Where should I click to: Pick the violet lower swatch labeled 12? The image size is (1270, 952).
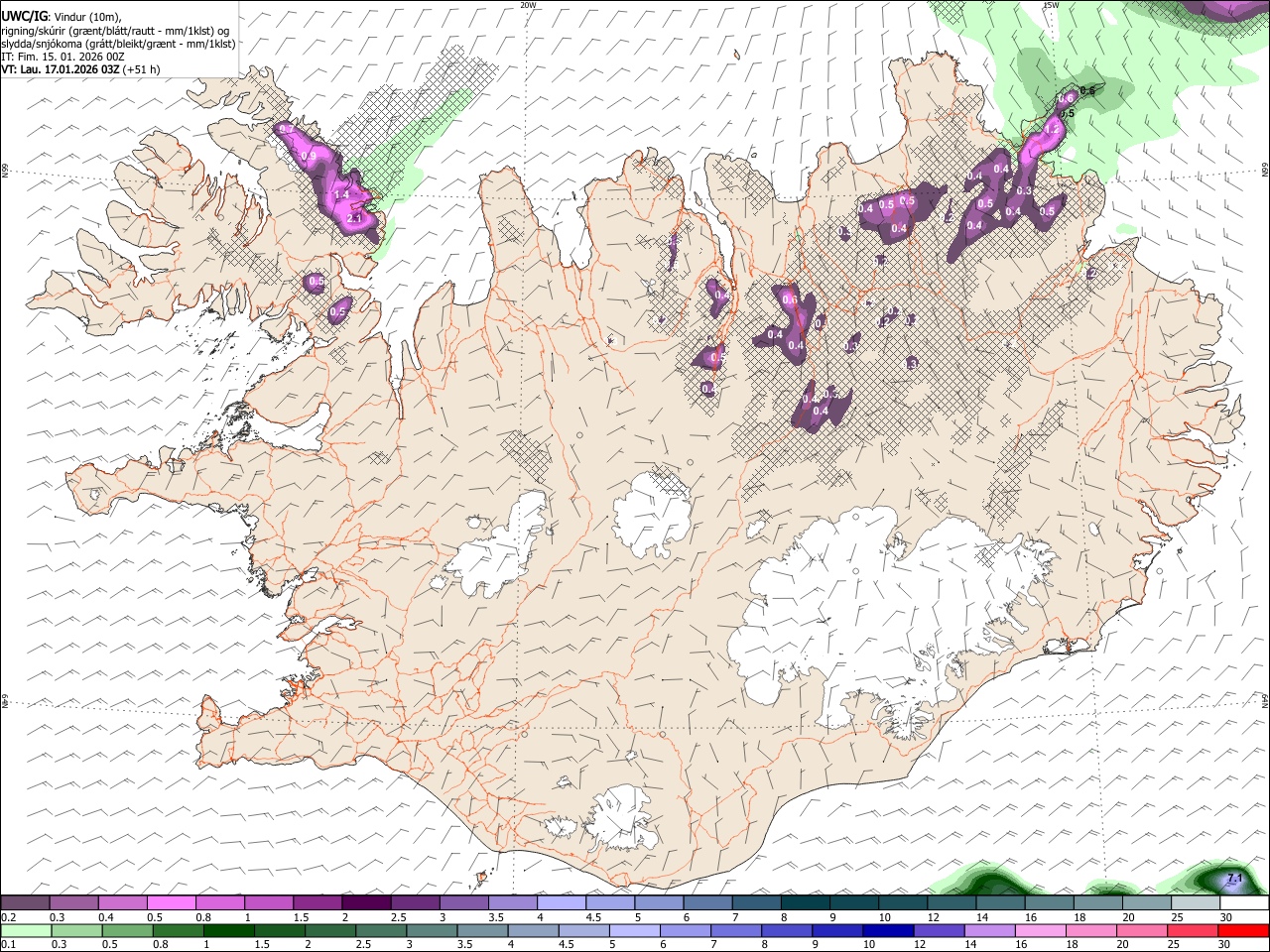[941, 930]
